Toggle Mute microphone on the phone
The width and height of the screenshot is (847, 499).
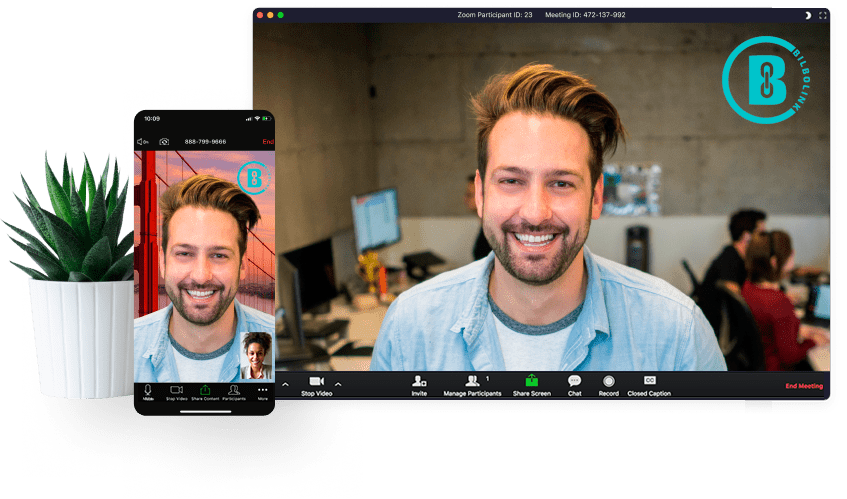pos(148,390)
